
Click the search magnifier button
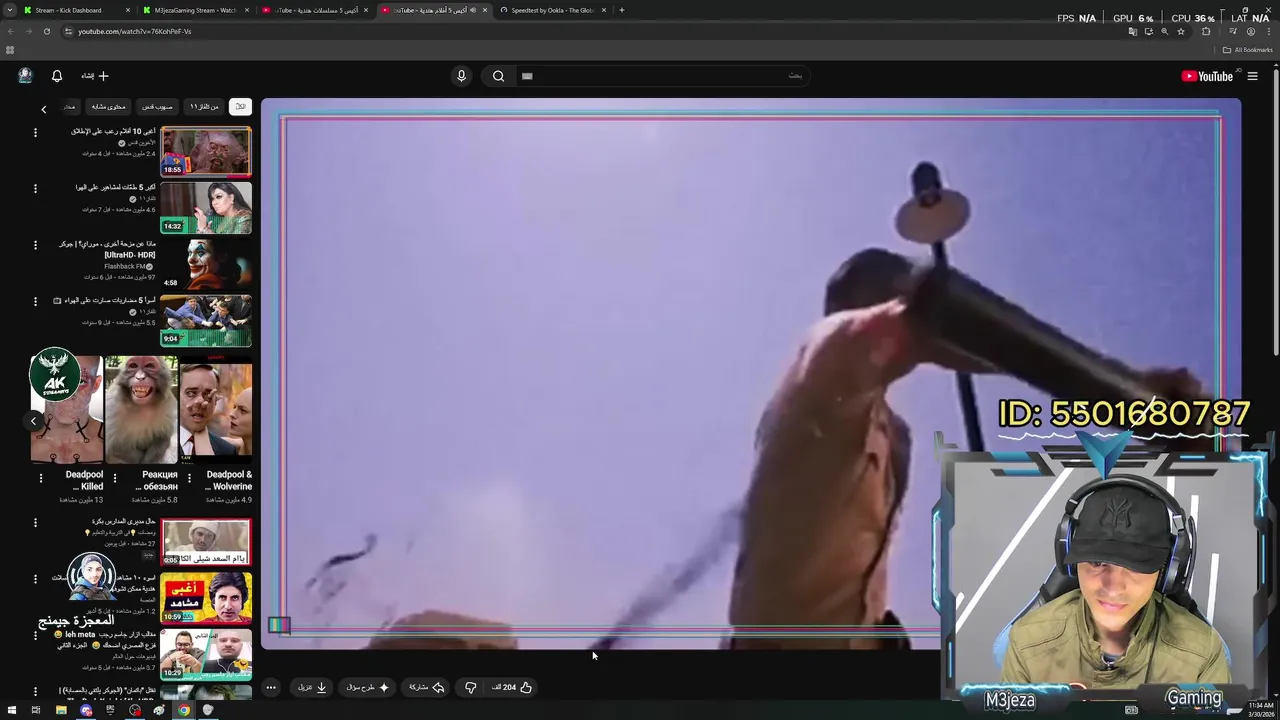[498, 76]
